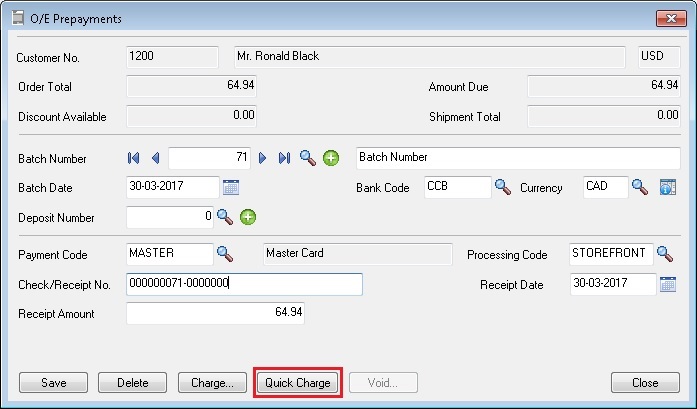Click the Payment Code field MASTER
The height and width of the screenshot is (409, 697).
point(170,254)
